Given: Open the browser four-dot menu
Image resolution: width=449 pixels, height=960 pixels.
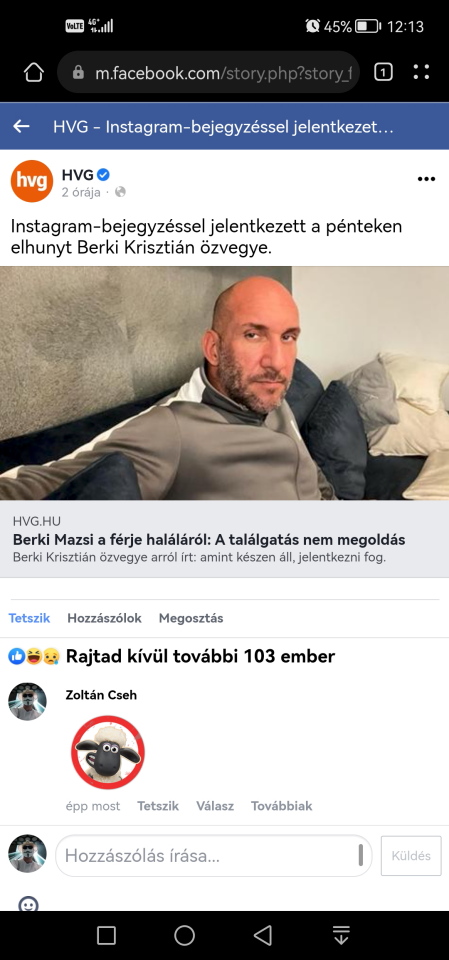Looking at the screenshot, I should [x=421, y=73].
